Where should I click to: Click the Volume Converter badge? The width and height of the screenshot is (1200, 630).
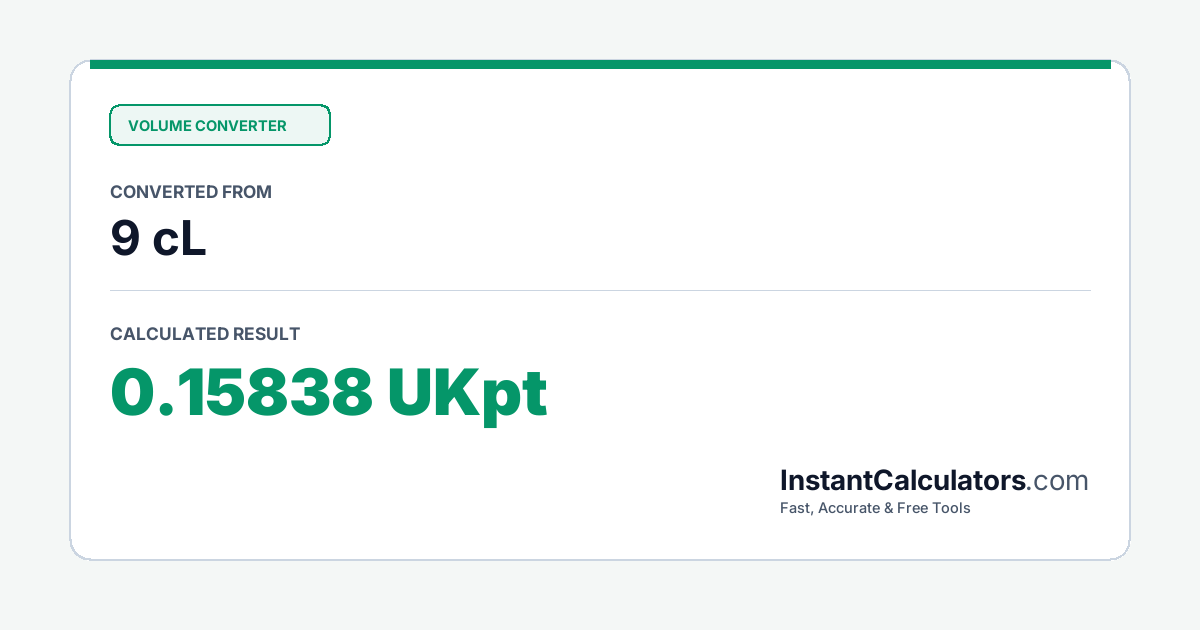220,125
